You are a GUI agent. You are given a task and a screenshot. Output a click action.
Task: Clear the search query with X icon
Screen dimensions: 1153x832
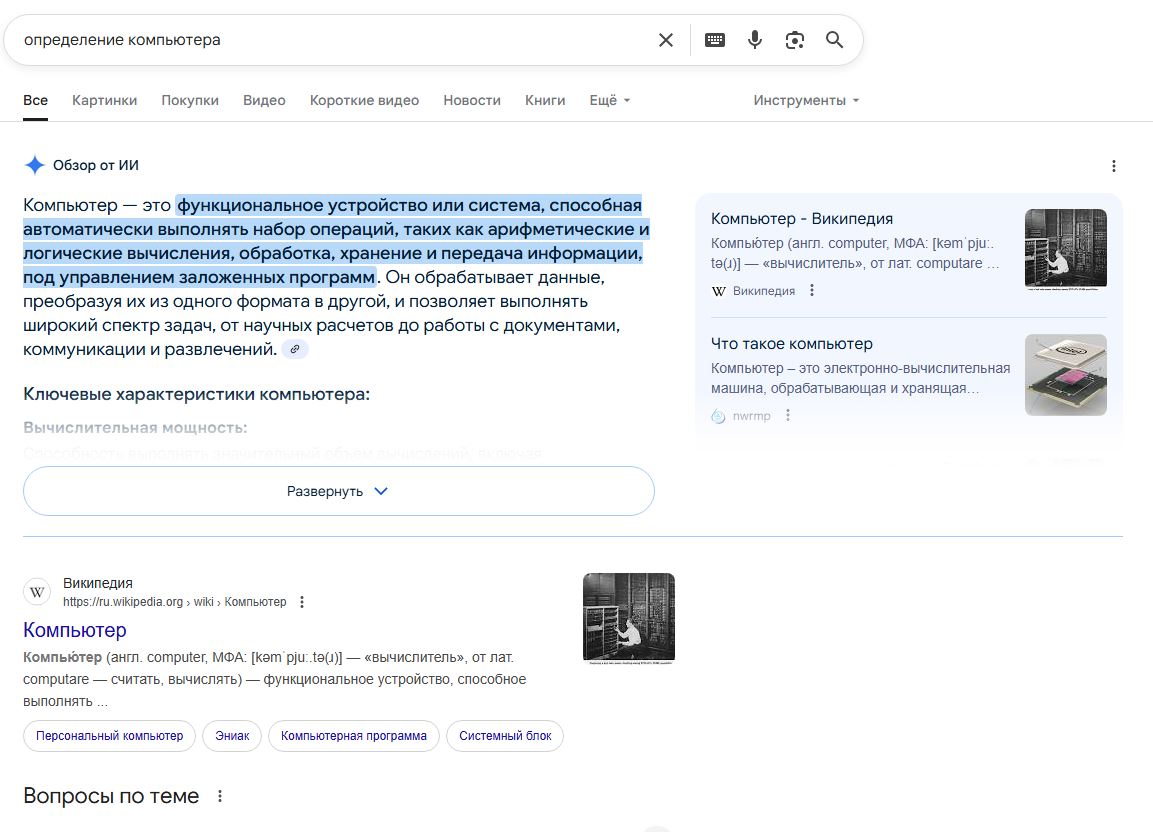666,40
